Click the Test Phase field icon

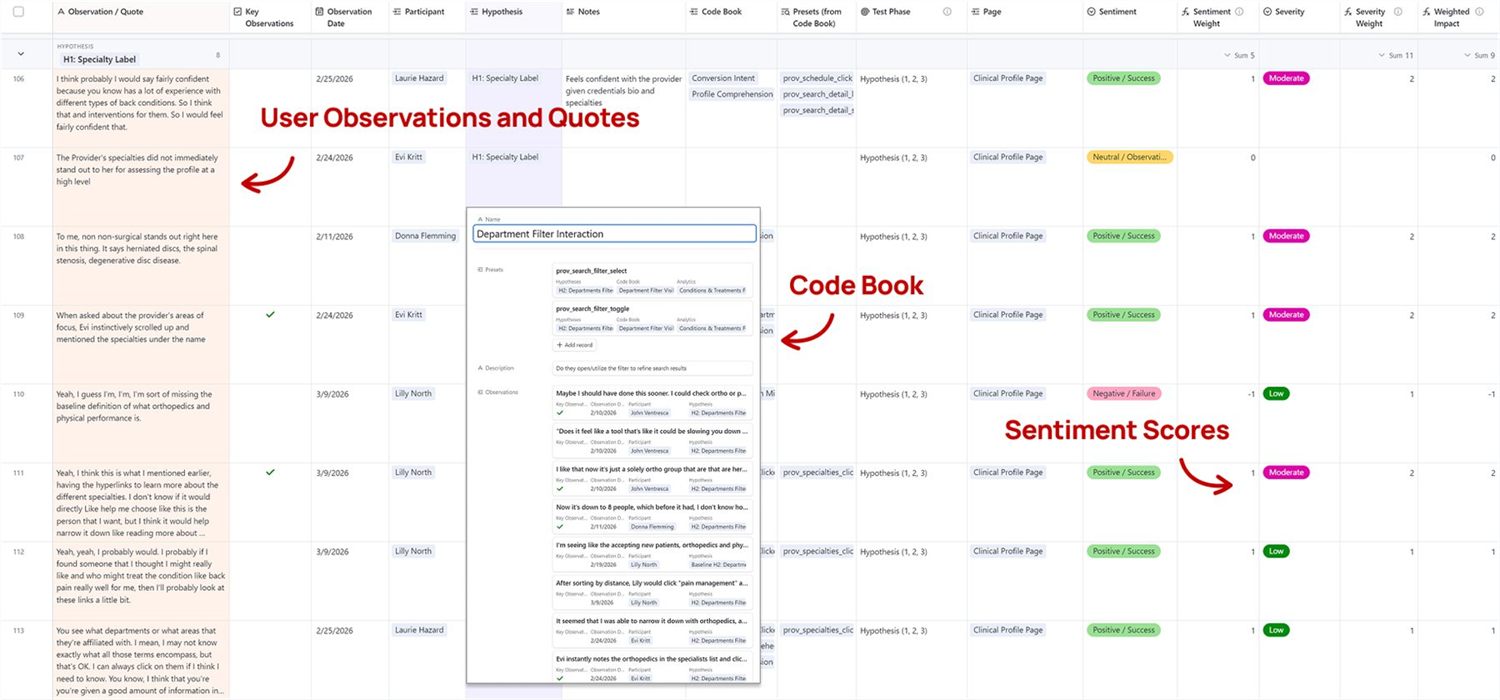[x=864, y=12]
